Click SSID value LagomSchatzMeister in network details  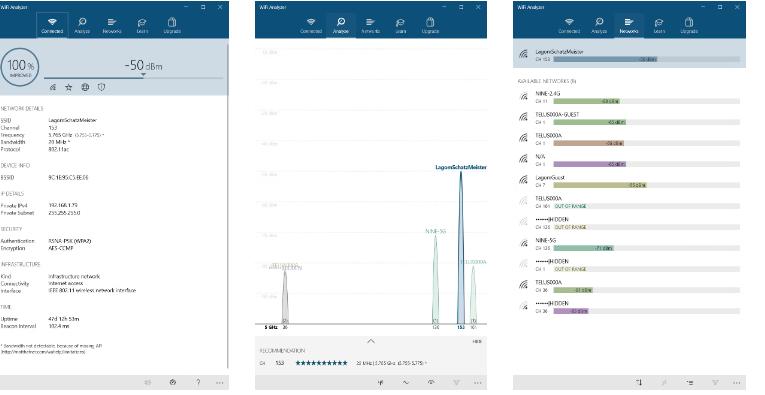73,120
